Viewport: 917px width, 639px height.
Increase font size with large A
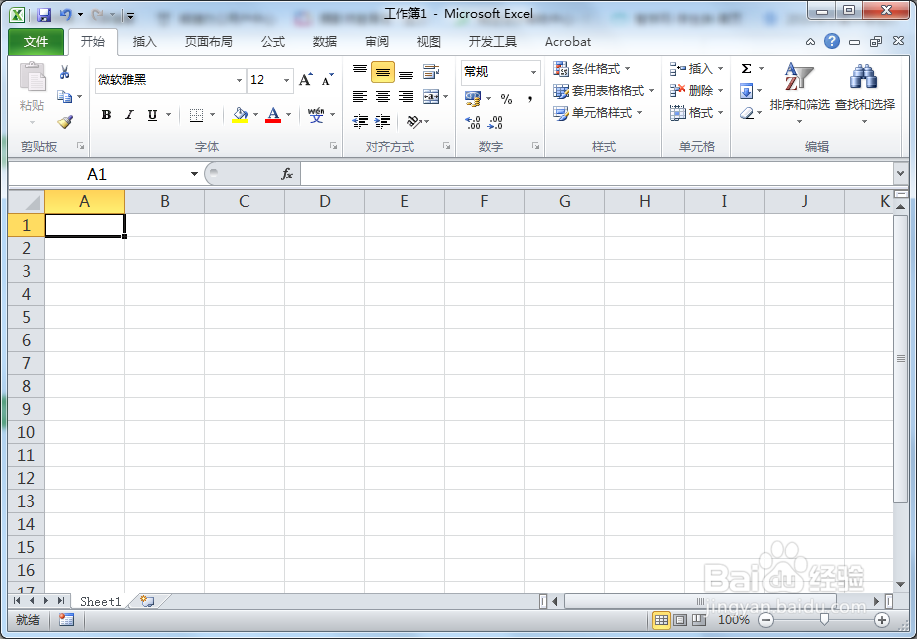pos(306,80)
